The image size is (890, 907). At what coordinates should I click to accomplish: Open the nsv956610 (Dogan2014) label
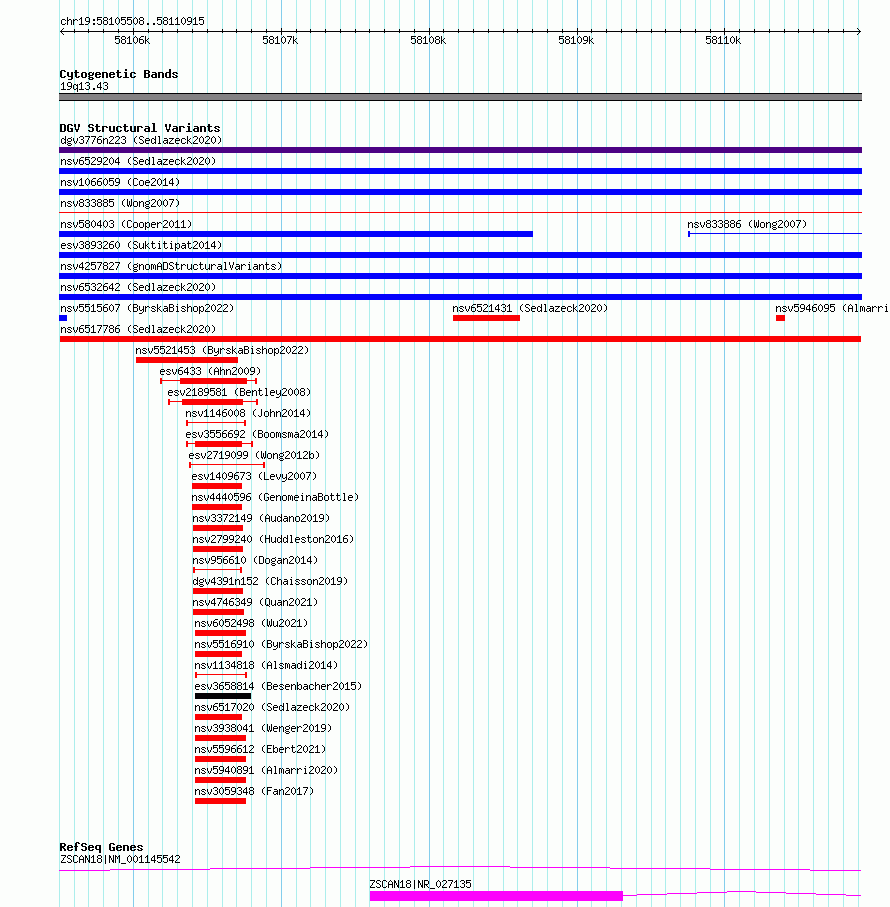coord(255,561)
